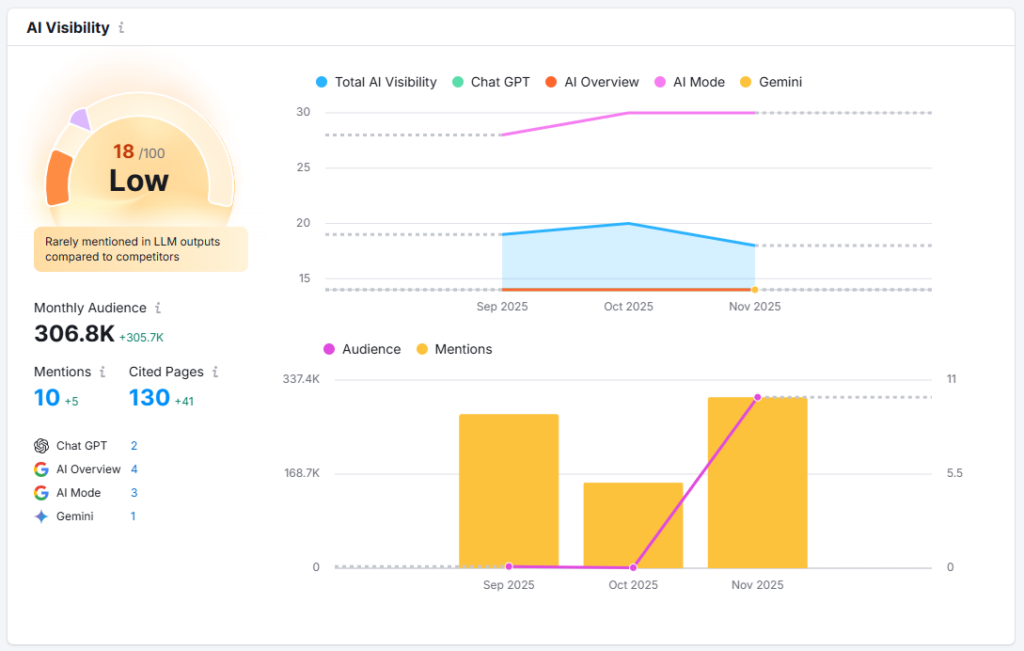
Task: Click the info icon beside AI Visibility title
Action: pyautogui.click(x=121, y=28)
